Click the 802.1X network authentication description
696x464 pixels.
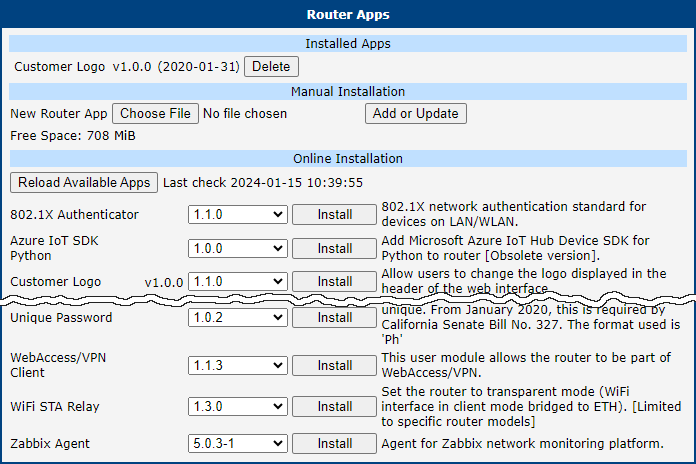coord(514,214)
